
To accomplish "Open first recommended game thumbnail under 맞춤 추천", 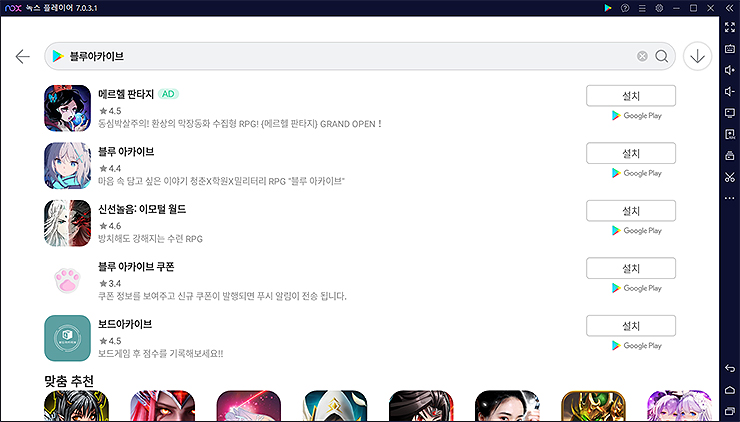I will point(76,406).
